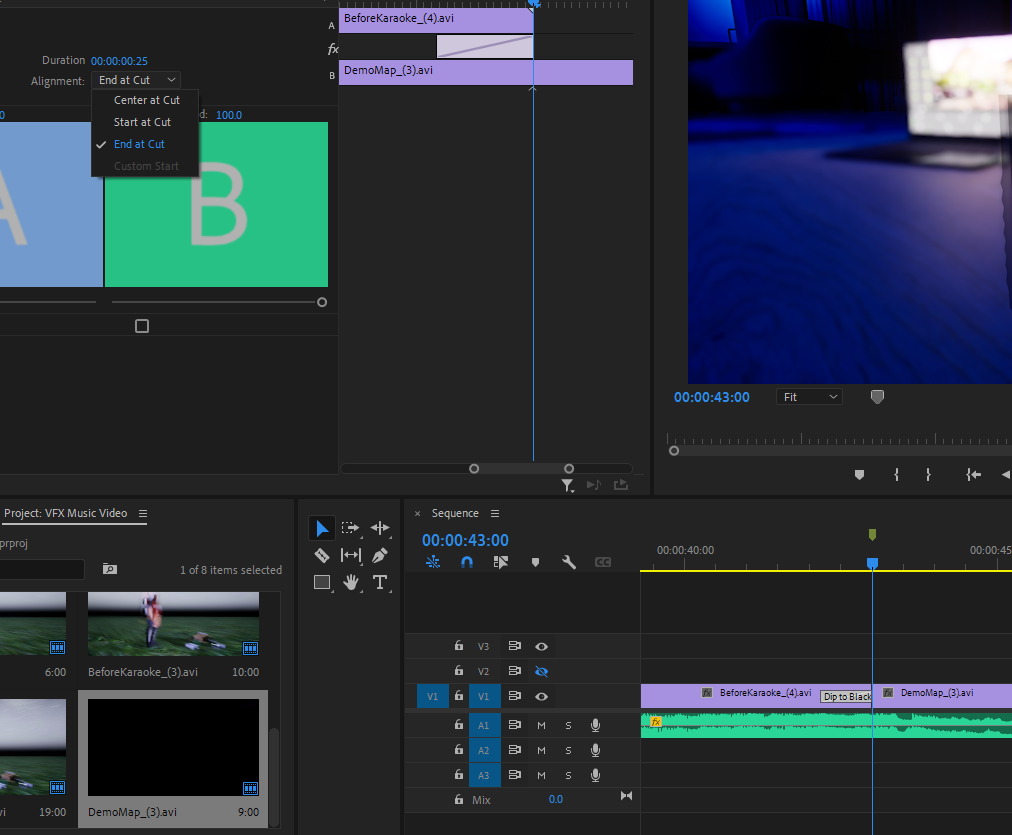
Task: Choose Center at Cut alignment
Action: (146, 100)
